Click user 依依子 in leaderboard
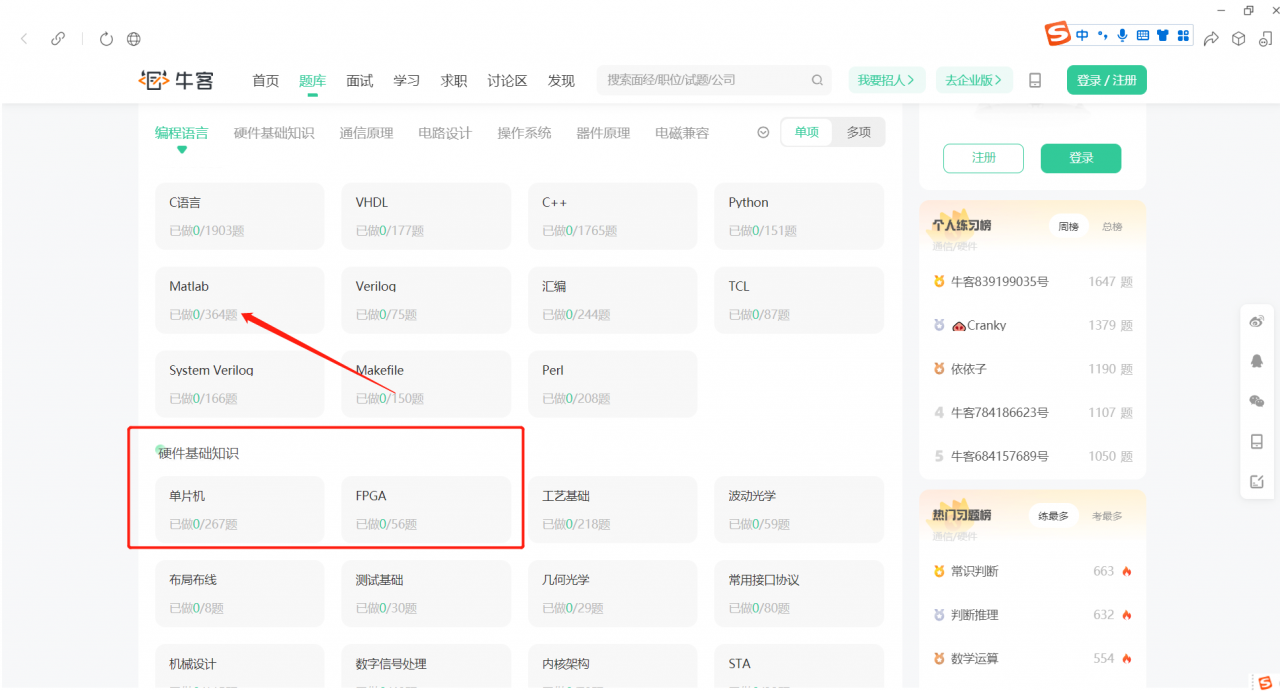This screenshot has height=691, width=1280. pyautogui.click(x=969, y=369)
